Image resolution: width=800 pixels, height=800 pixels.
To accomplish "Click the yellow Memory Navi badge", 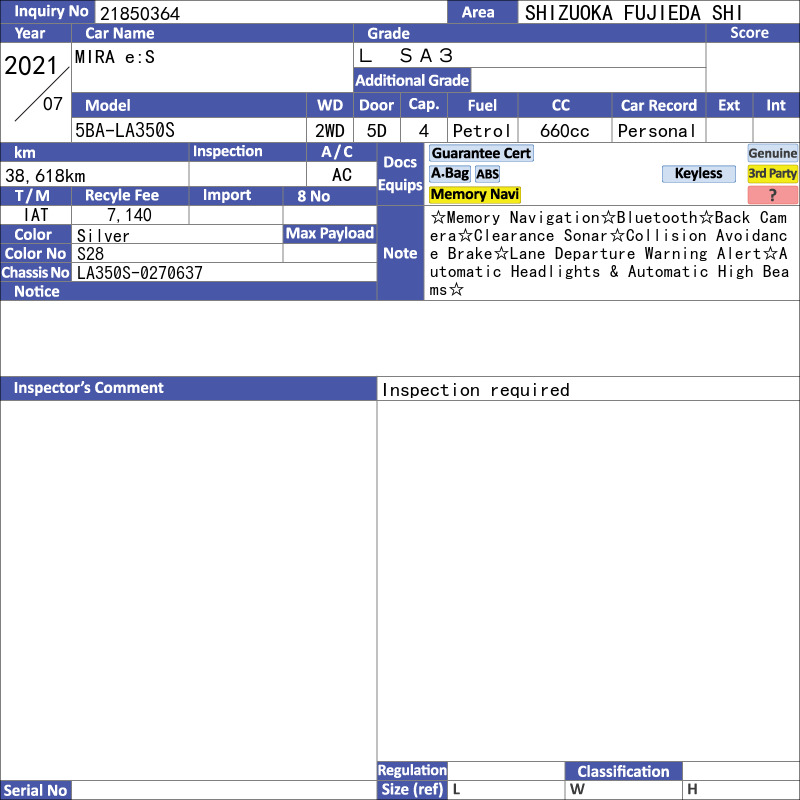I will (x=474, y=194).
